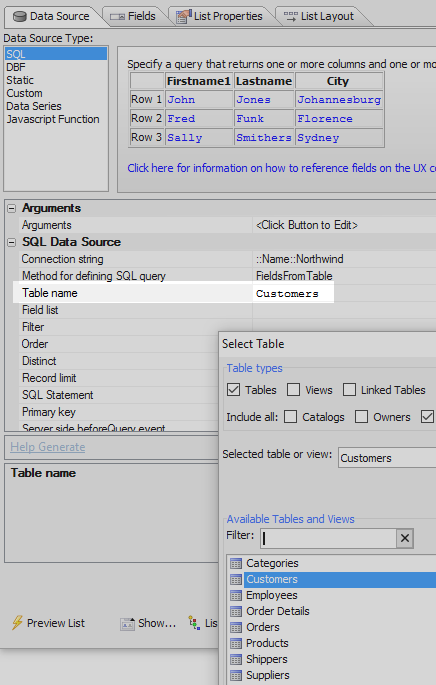
Task: Select the Categories table icon
Action: (x=236, y=564)
